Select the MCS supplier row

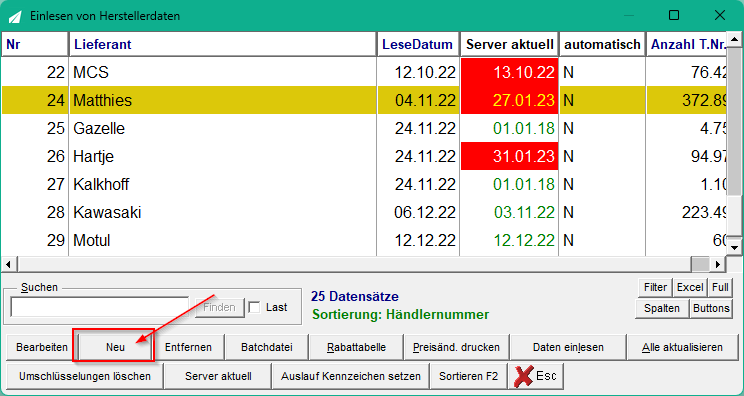(x=364, y=72)
